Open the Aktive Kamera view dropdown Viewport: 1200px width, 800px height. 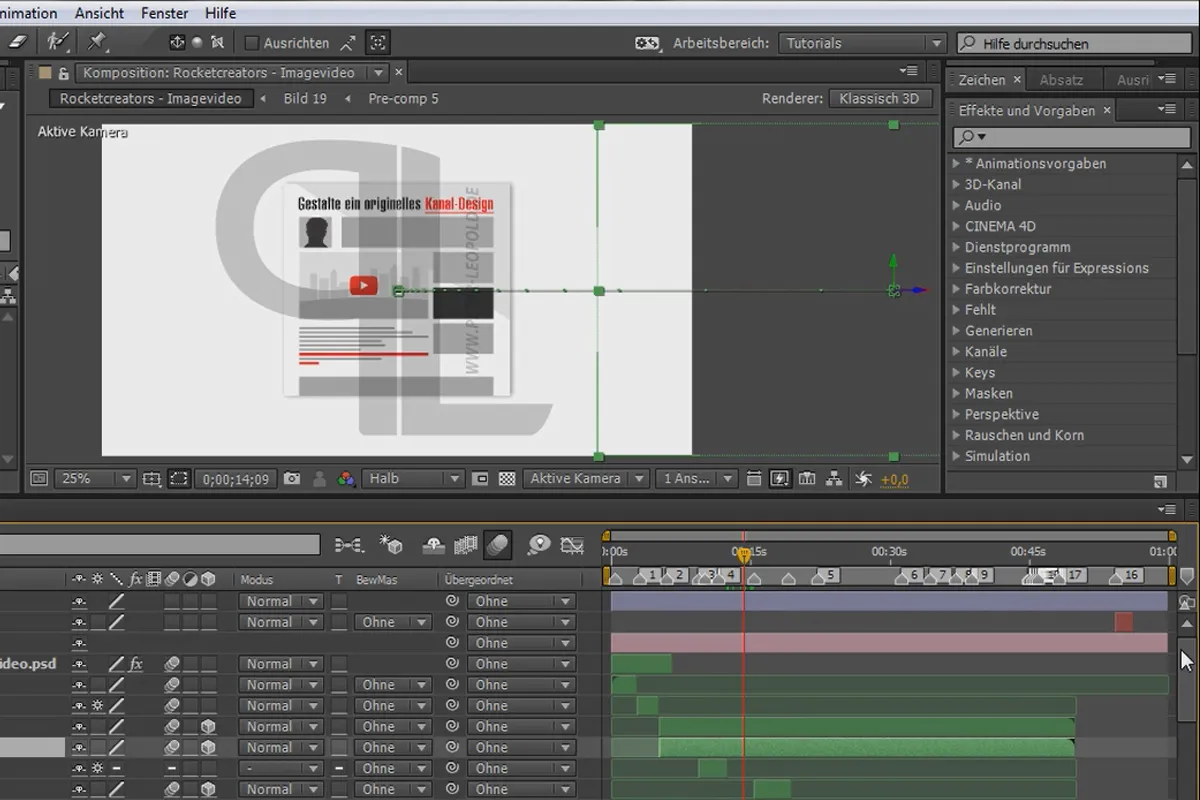(x=586, y=479)
